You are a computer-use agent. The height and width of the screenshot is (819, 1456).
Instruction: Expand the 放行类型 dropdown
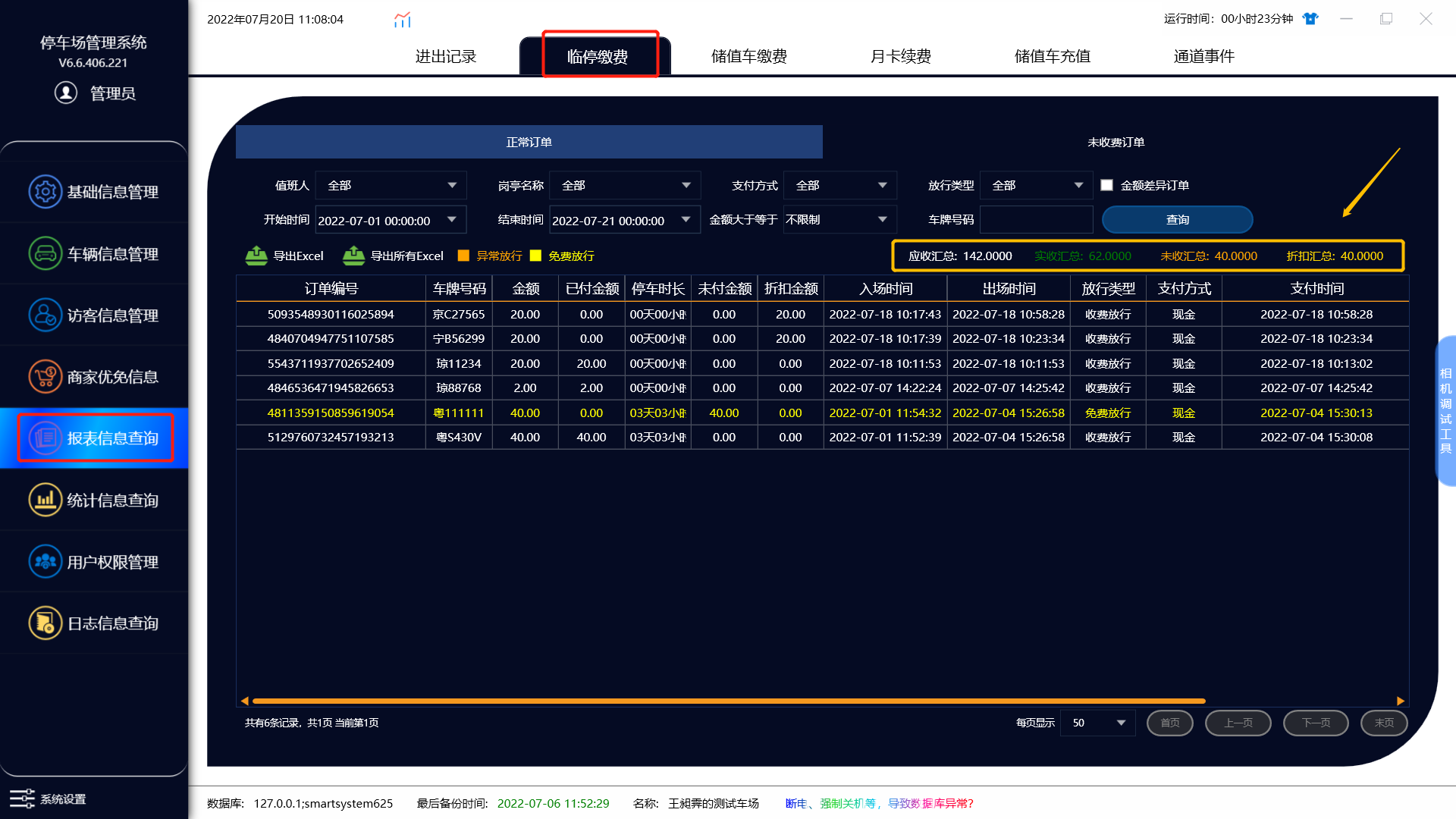(x=1037, y=185)
